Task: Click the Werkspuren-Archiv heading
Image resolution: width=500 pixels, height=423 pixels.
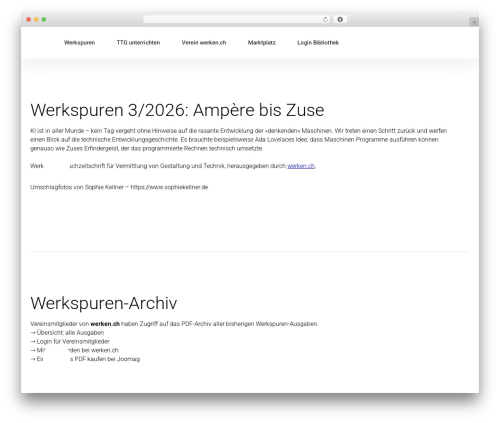Action: (104, 303)
